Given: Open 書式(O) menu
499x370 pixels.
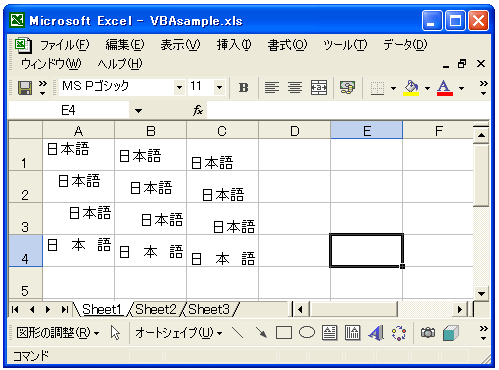Looking at the screenshot, I should pos(287,45).
